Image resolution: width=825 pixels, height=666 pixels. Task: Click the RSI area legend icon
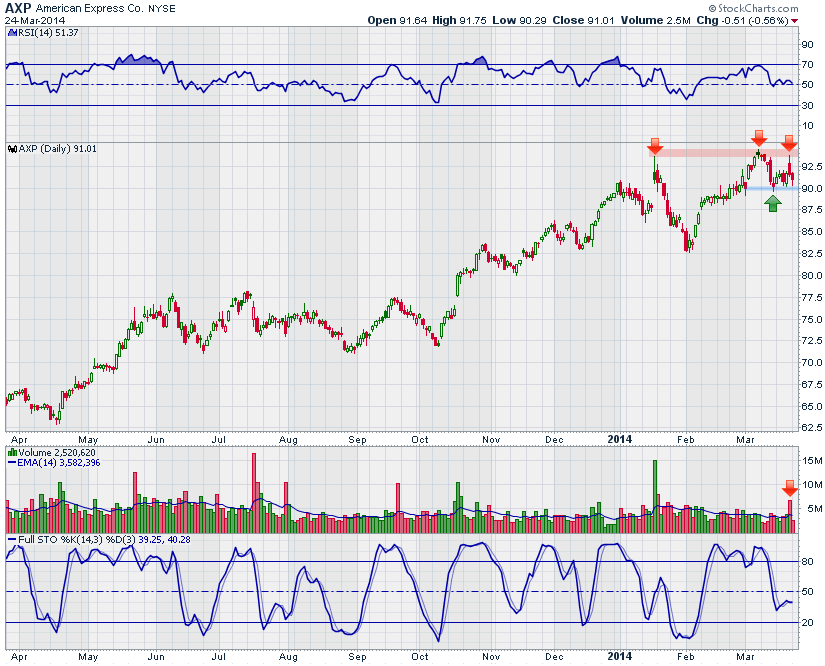click(x=13, y=33)
